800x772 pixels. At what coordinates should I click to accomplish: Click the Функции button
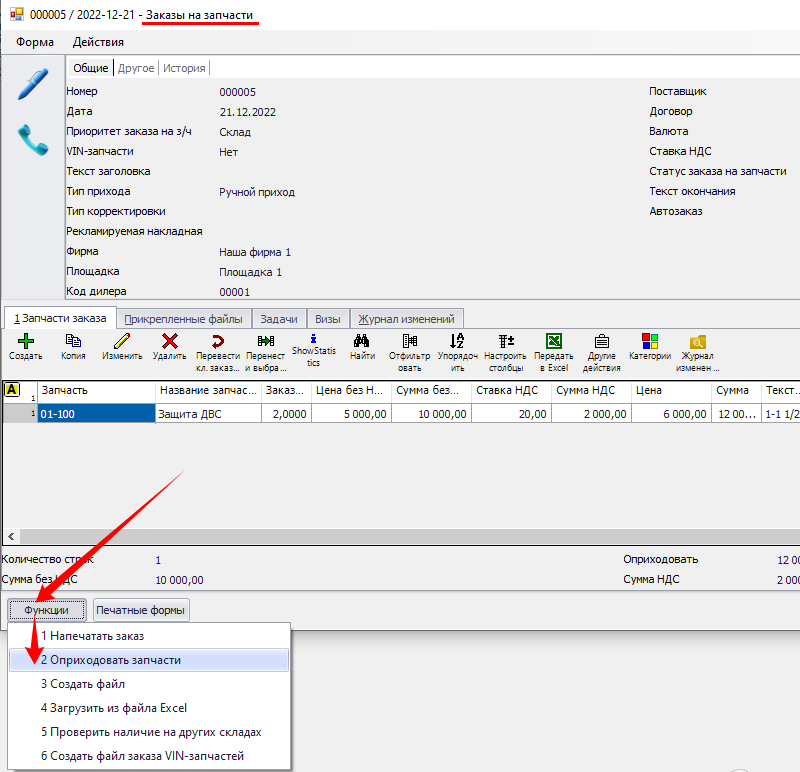[x=47, y=610]
